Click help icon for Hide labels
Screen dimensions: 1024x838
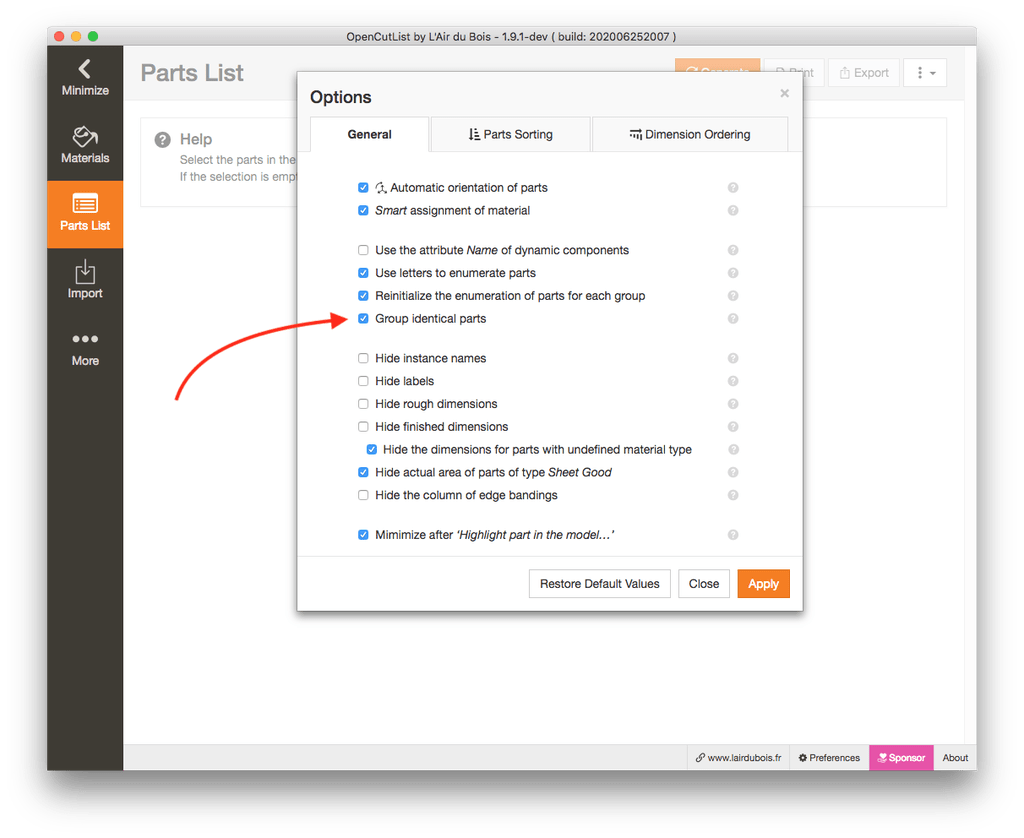click(x=733, y=381)
